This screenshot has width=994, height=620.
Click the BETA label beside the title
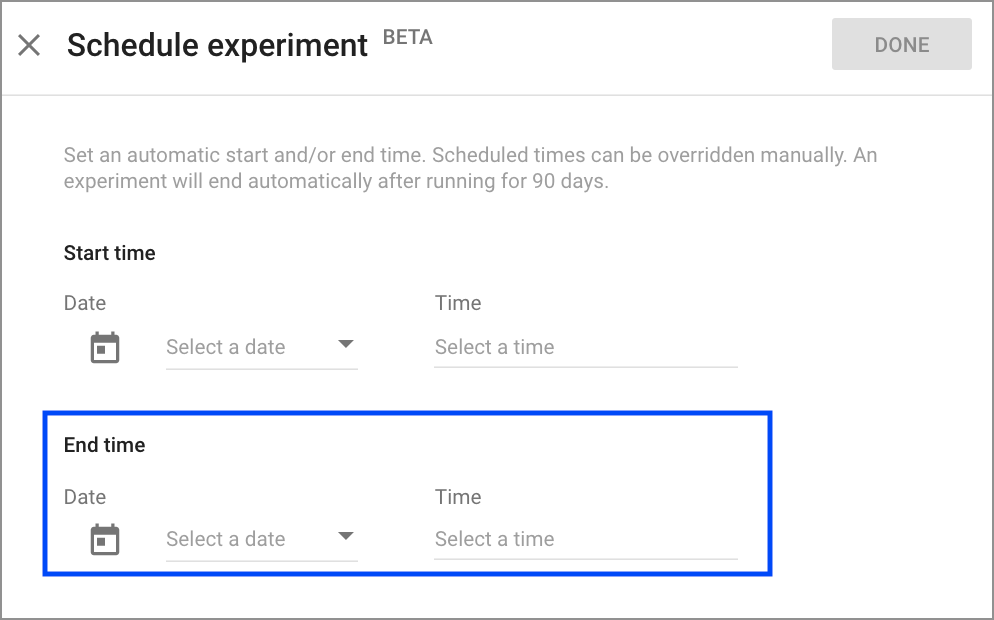tap(408, 39)
